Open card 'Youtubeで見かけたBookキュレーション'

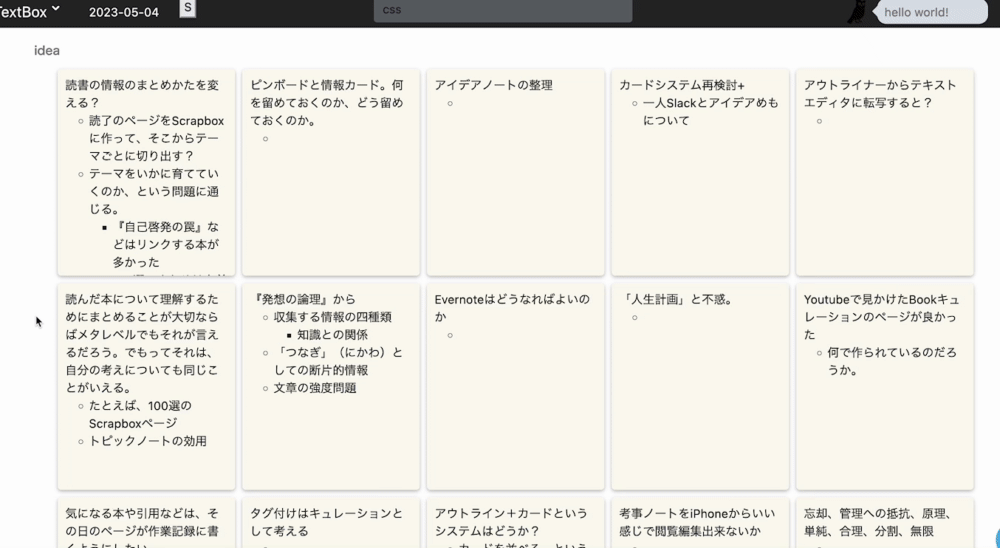[885, 387]
